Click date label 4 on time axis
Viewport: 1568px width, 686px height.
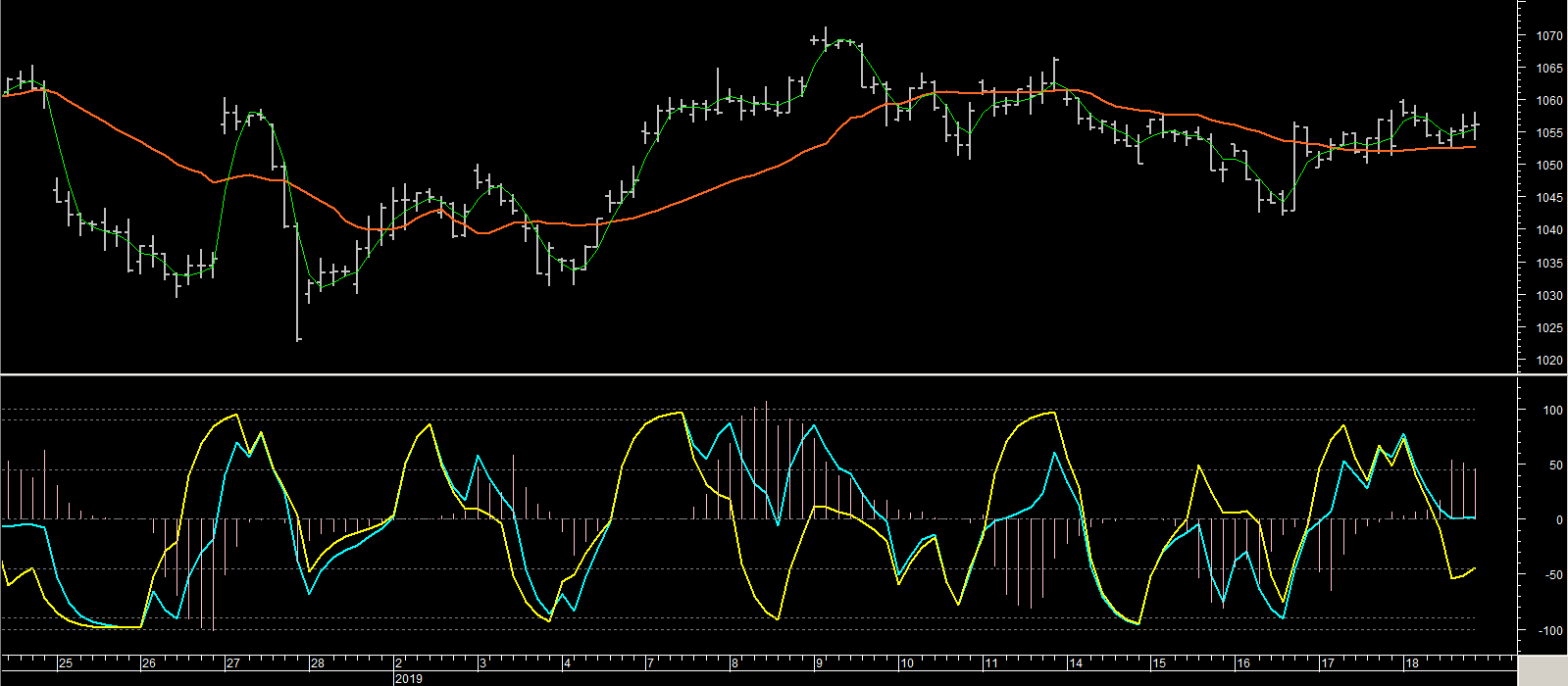tap(568, 663)
